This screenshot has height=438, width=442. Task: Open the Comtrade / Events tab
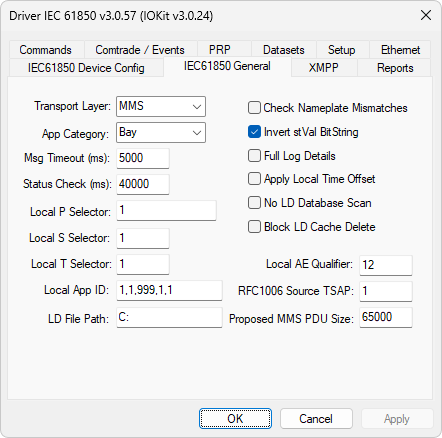tap(140, 50)
